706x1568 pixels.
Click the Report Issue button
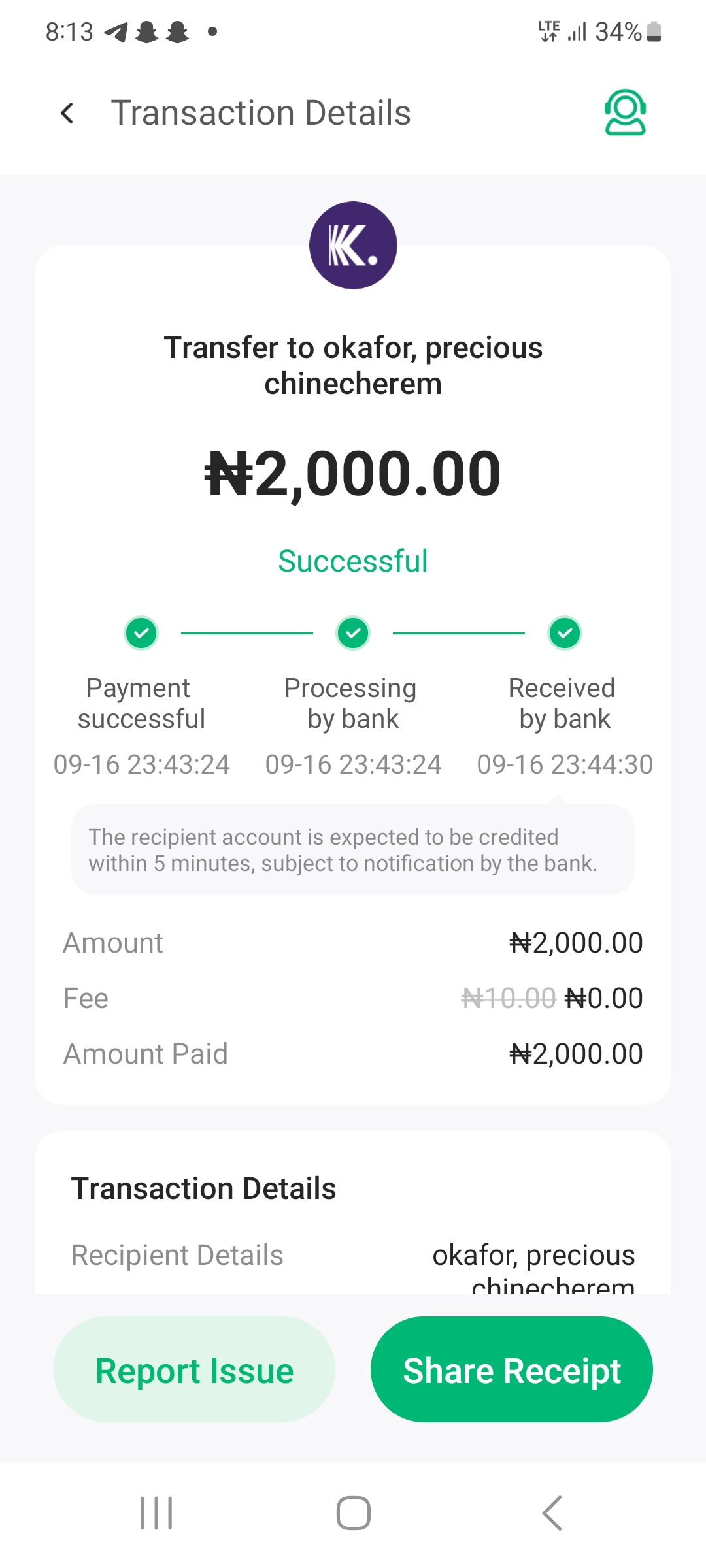194,1369
